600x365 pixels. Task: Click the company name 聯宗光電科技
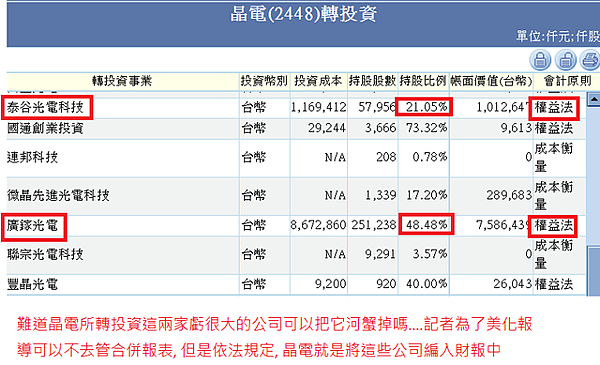click(x=45, y=254)
